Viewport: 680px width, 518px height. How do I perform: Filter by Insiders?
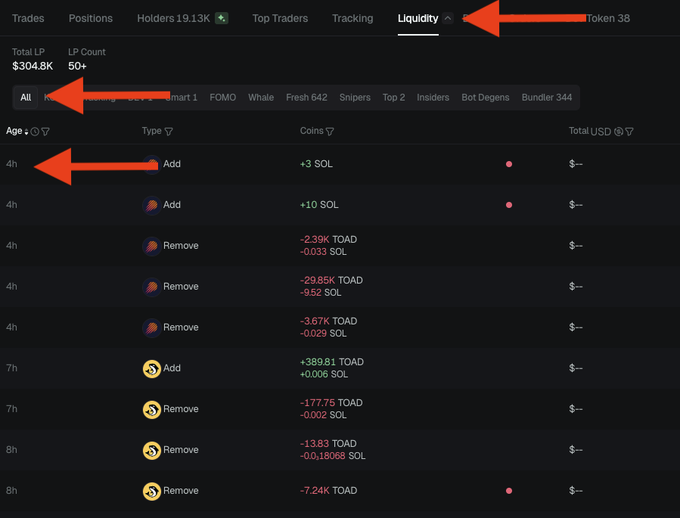(x=433, y=97)
